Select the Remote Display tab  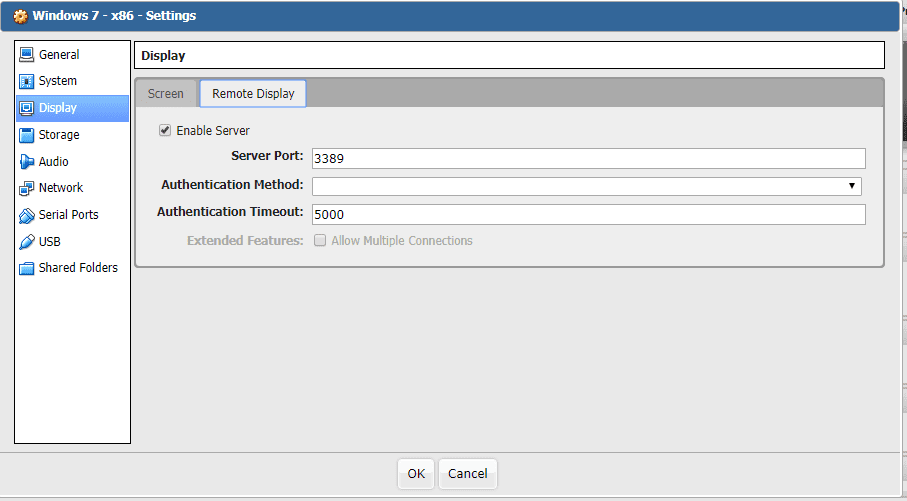(253, 94)
